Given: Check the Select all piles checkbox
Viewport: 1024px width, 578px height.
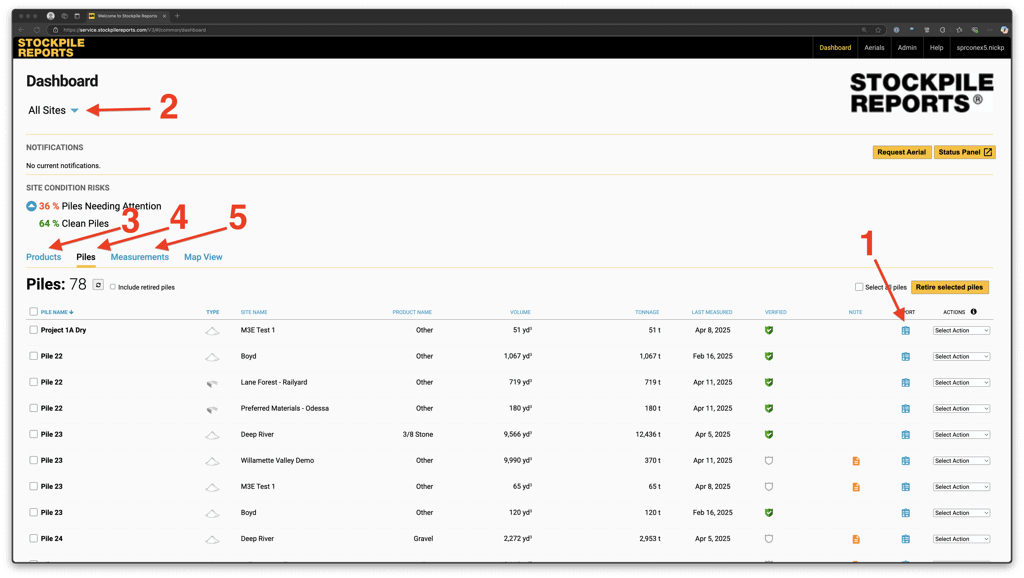Looking at the screenshot, I should click(x=859, y=287).
